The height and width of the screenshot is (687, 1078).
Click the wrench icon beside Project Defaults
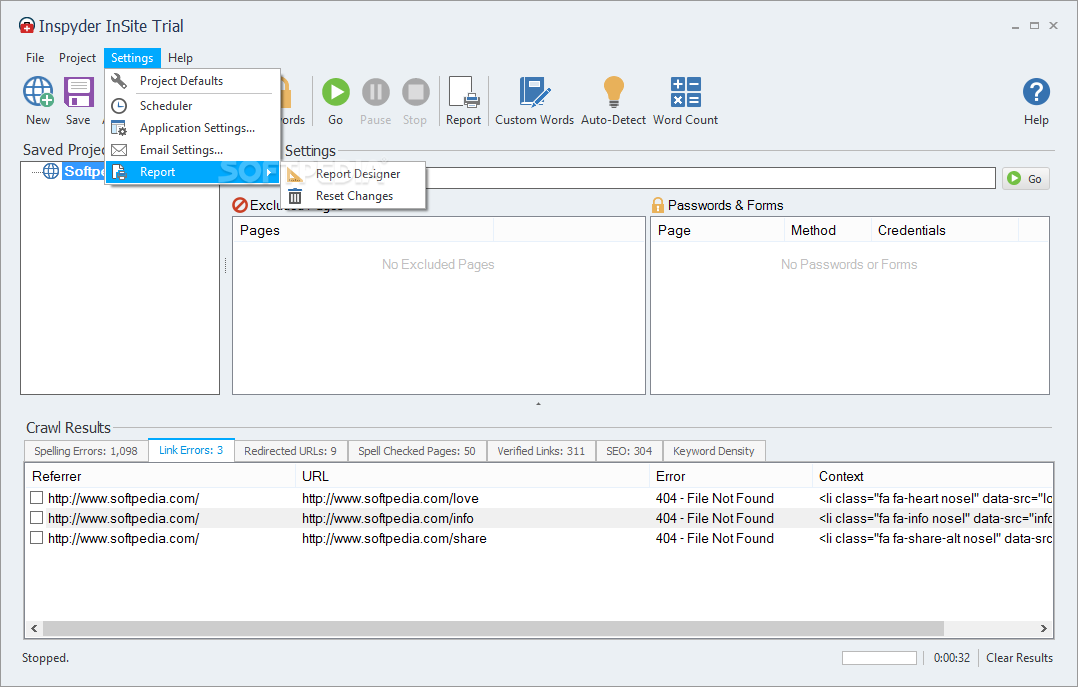pyautogui.click(x=119, y=80)
